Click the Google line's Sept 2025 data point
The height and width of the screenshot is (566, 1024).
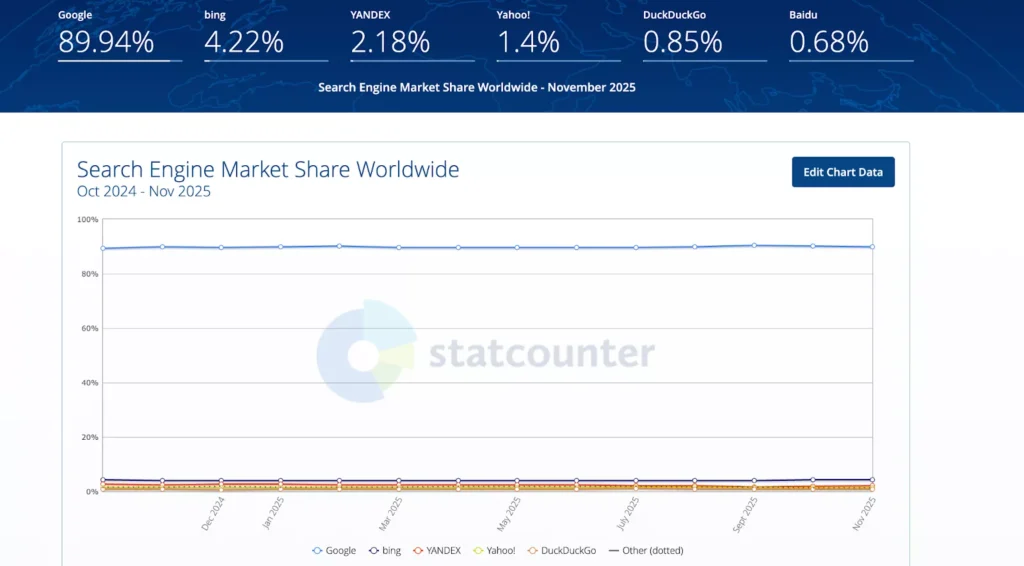point(754,245)
